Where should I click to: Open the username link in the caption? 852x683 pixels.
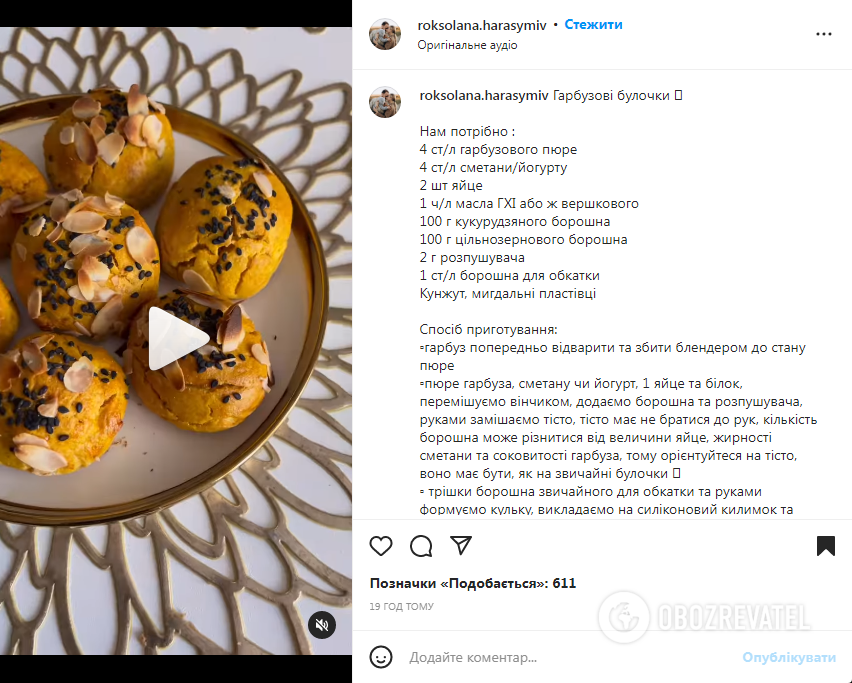(483, 95)
